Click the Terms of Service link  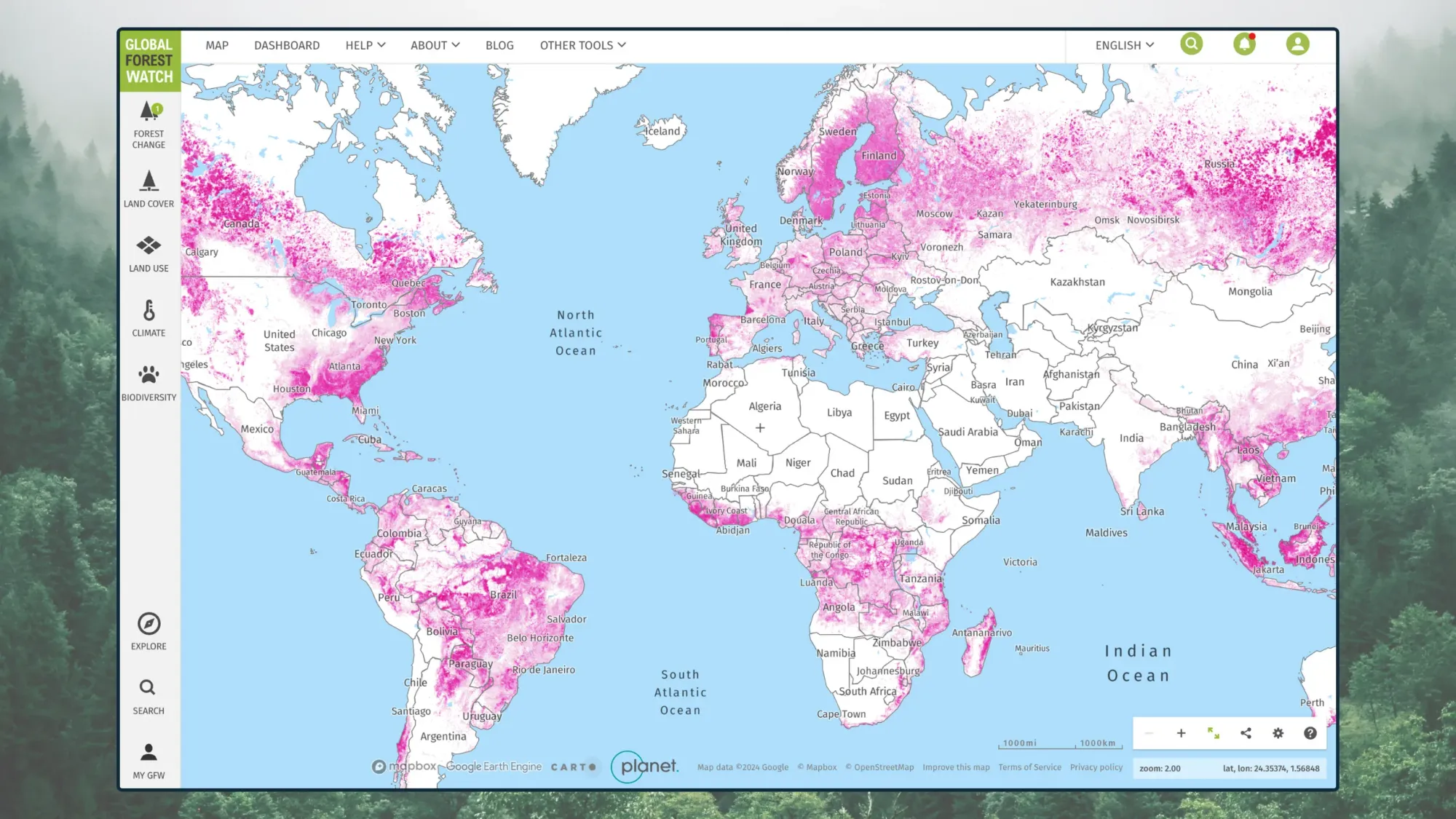click(x=1029, y=767)
